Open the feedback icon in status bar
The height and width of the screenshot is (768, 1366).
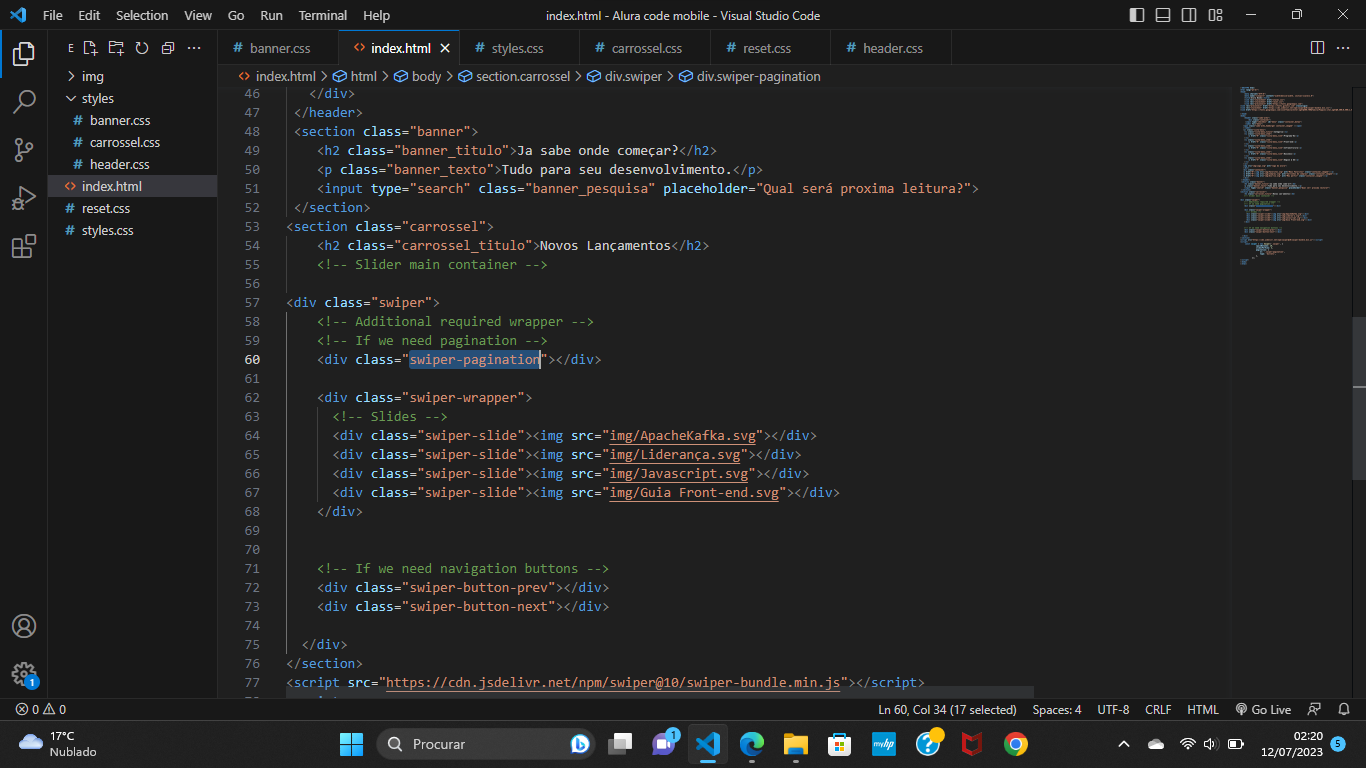click(x=1315, y=709)
